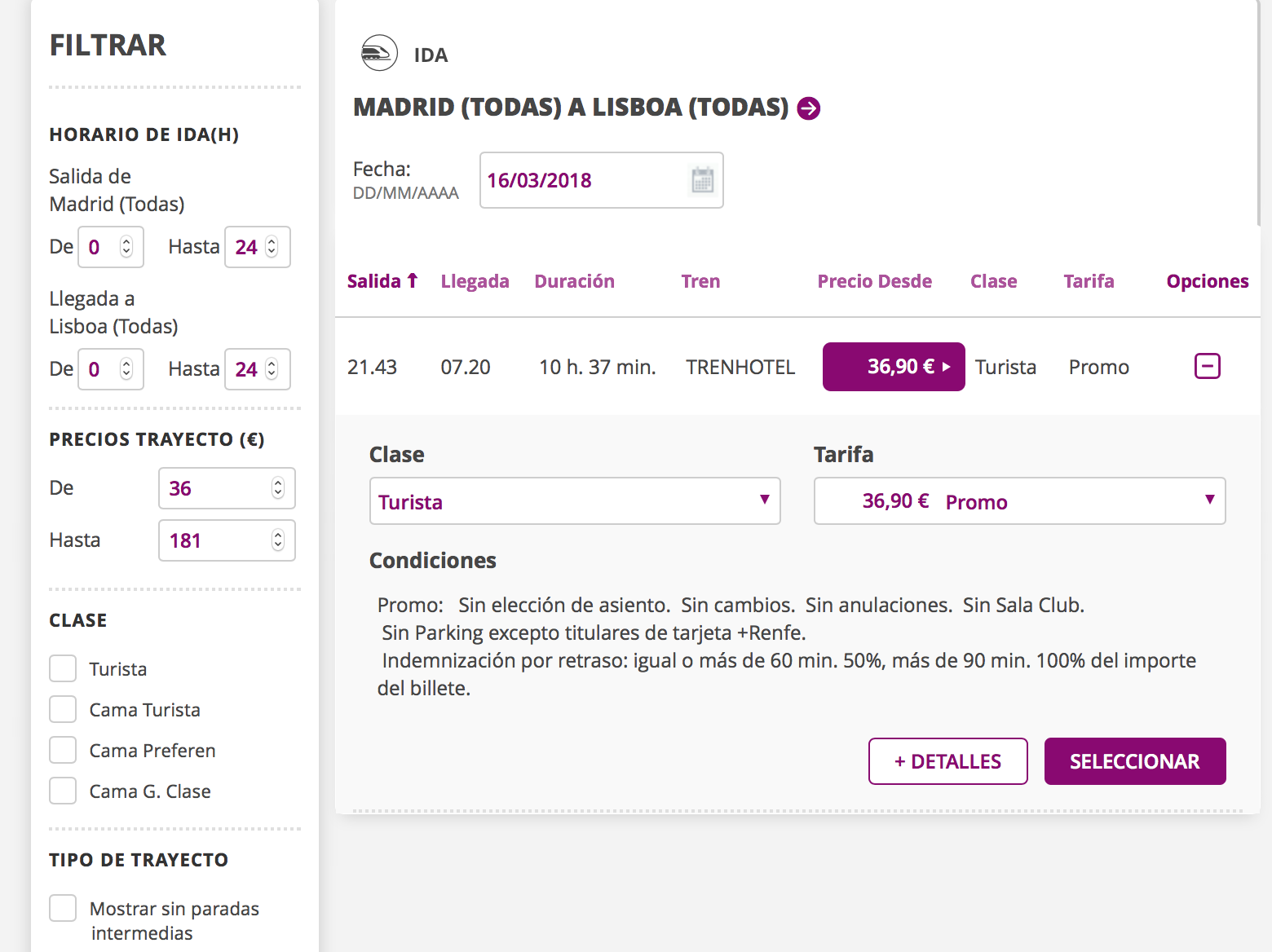Click the 36,90 € price button

pyautogui.click(x=894, y=367)
